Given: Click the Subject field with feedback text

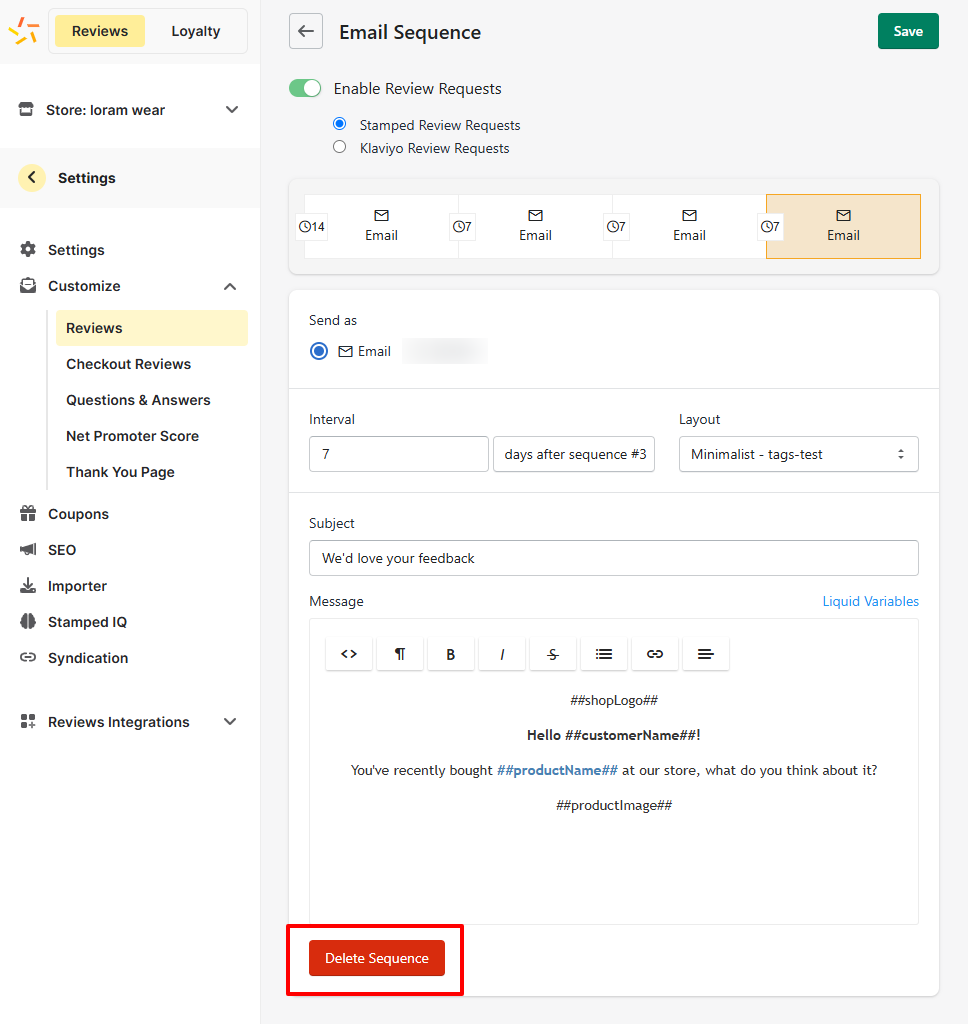Looking at the screenshot, I should 613,558.
